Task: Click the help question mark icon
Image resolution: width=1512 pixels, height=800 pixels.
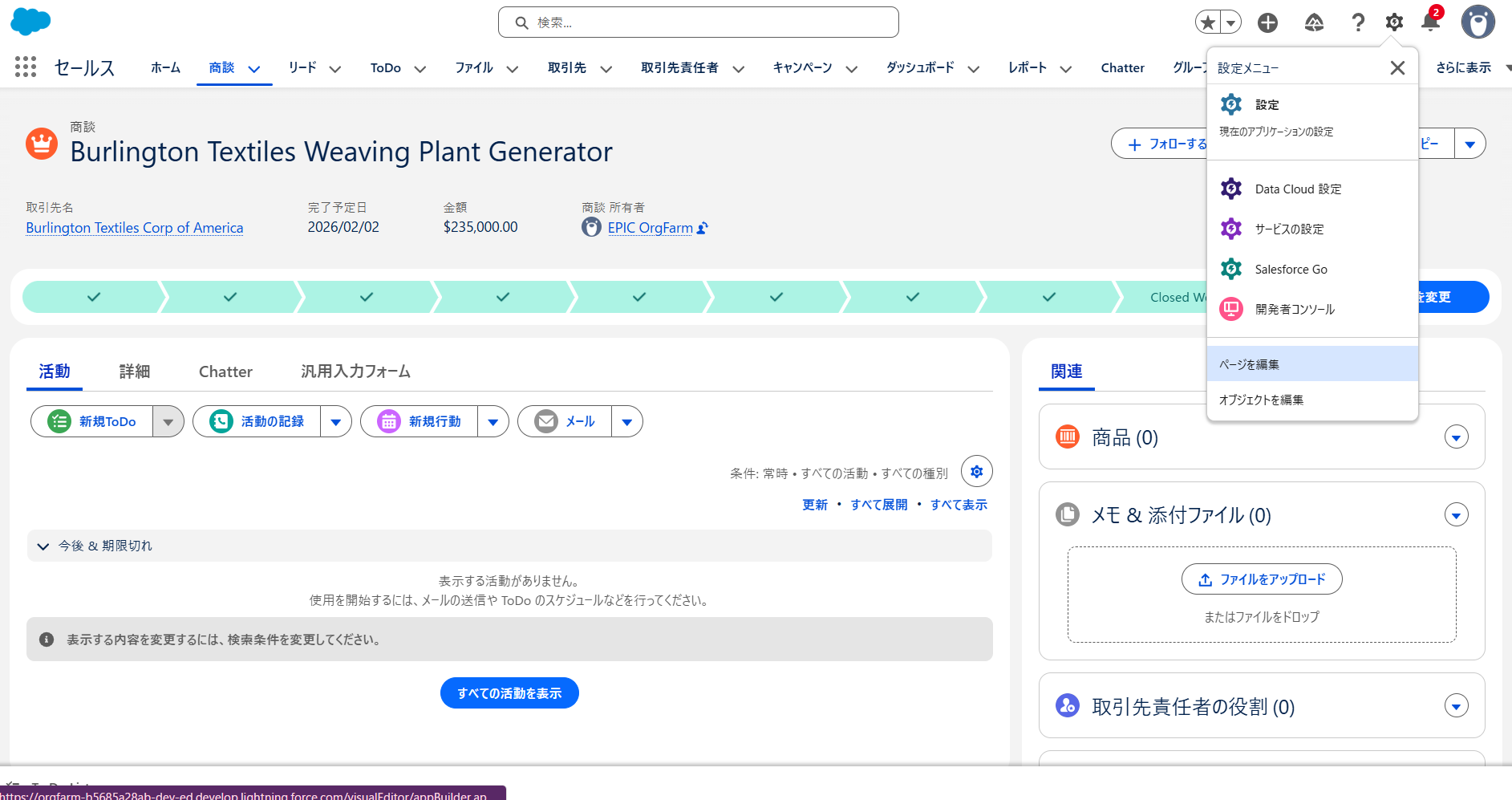Action: pyautogui.click(x=1357, y=22)
